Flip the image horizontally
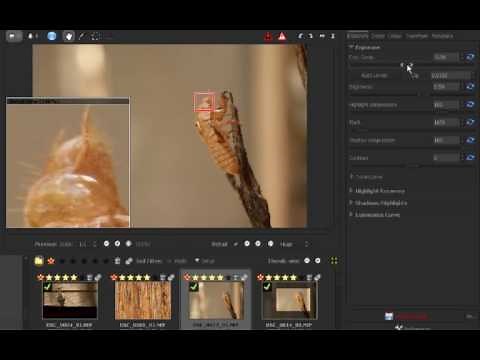The image size is (480, 360). [x=322, y=36]
